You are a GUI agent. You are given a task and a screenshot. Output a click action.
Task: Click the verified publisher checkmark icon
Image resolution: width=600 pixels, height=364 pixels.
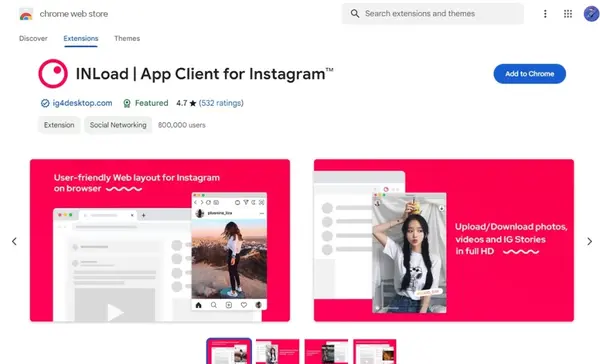coord(45,103)
